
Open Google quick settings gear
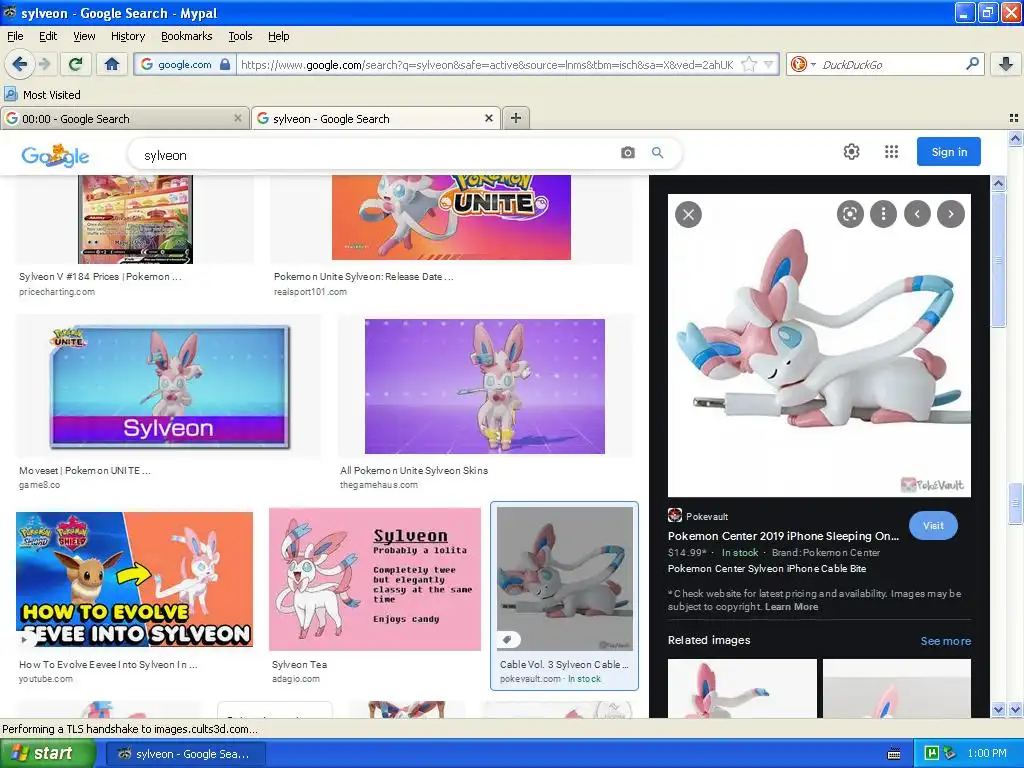pyautogui.click(x=851, y=152)
